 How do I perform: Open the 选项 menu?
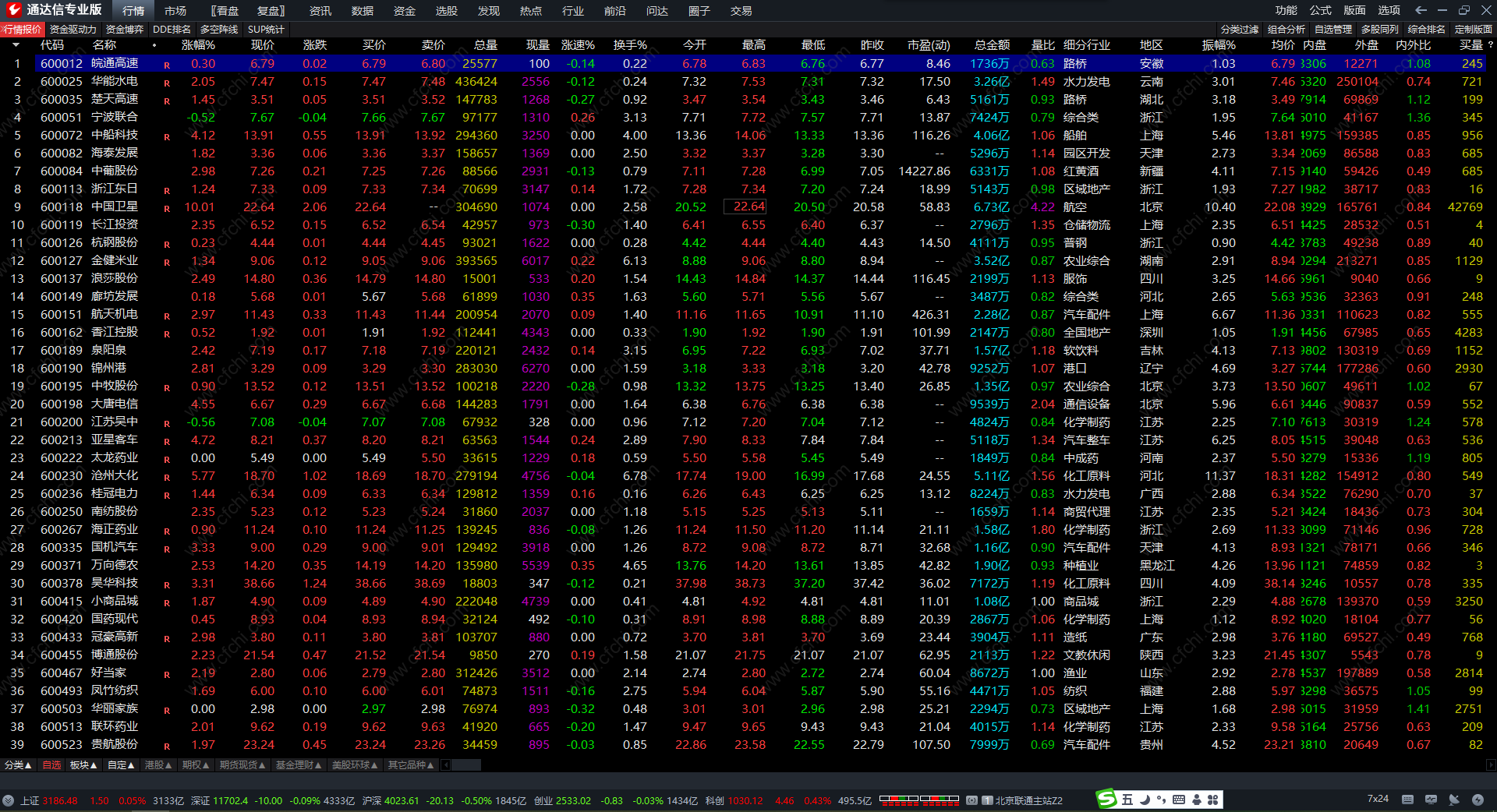[1389, 10]
